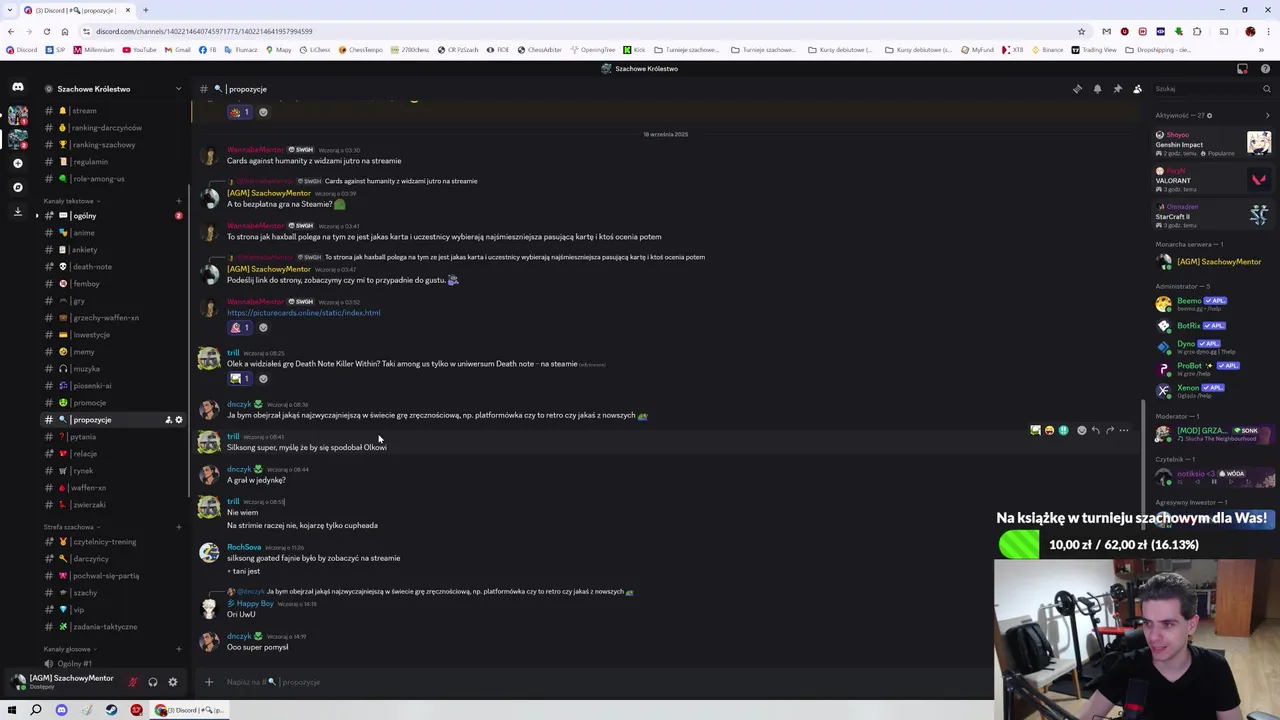Open notification settings bell icon

pyautogui.click(x=1097, y=89)
